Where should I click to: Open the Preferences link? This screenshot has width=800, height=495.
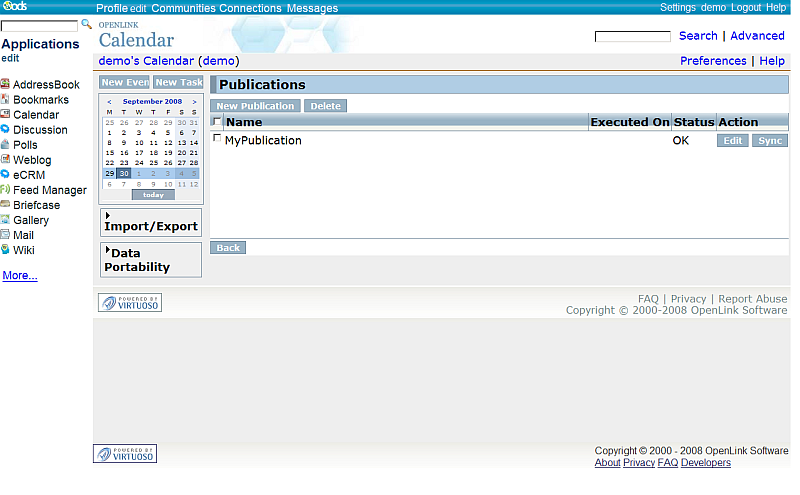(713, 61)
